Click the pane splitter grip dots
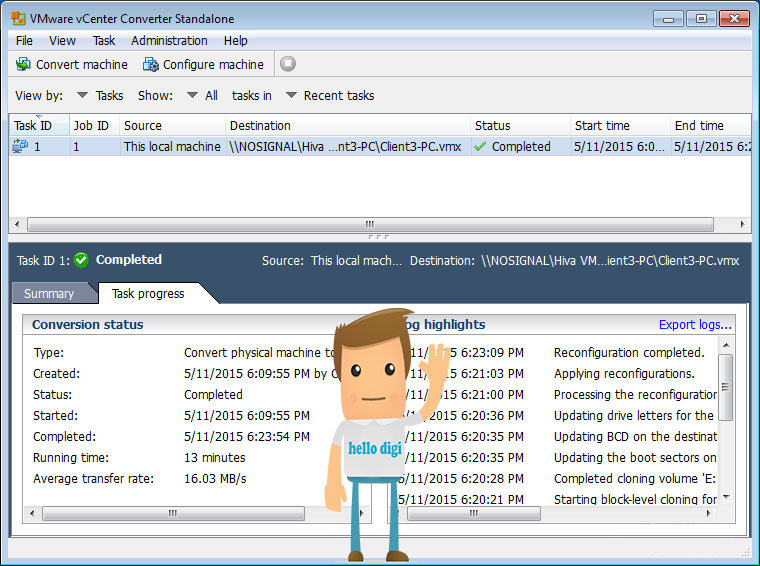Image resolution: width=760 pixels, height=566 pixels. (379, 237)
